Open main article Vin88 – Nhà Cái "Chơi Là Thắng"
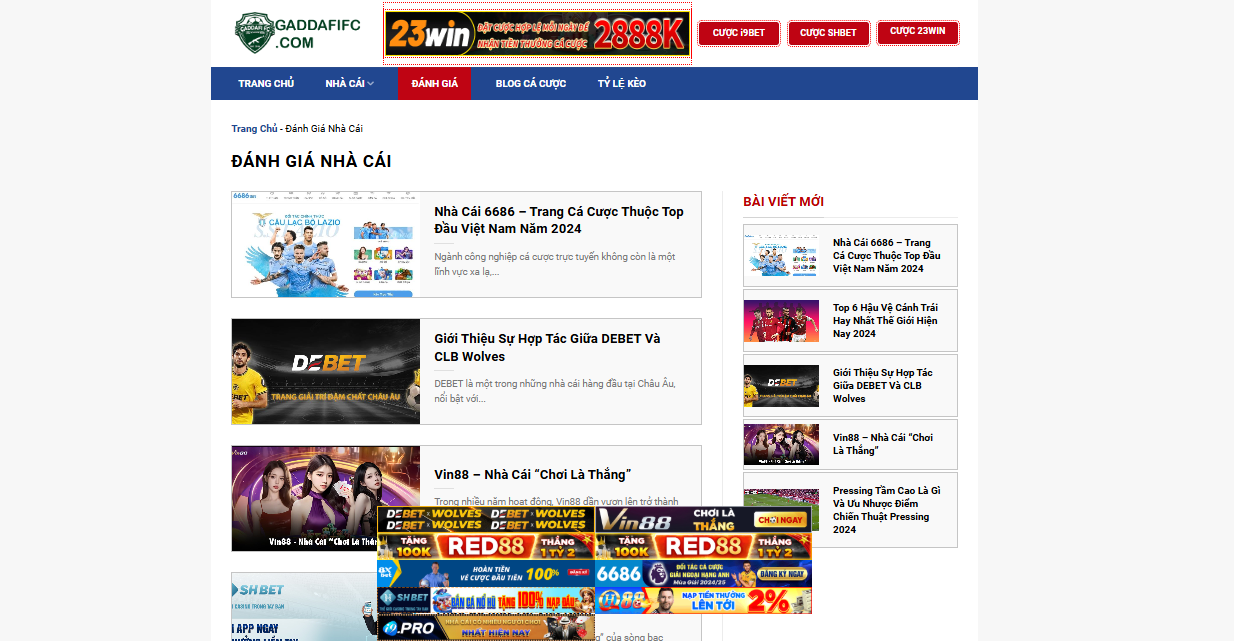This screenshot has height=641, width=1234. [533, 474]
